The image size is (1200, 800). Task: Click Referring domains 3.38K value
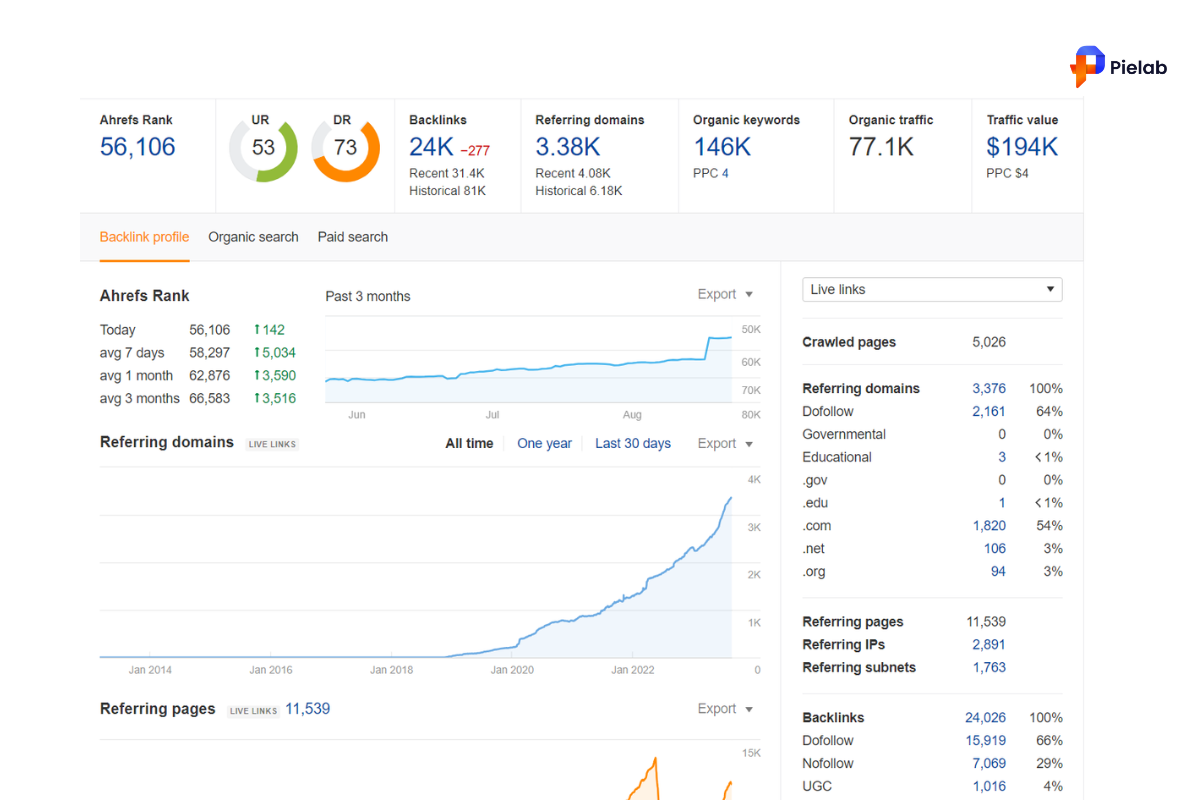pyautogui.click(x=568, y=147)
